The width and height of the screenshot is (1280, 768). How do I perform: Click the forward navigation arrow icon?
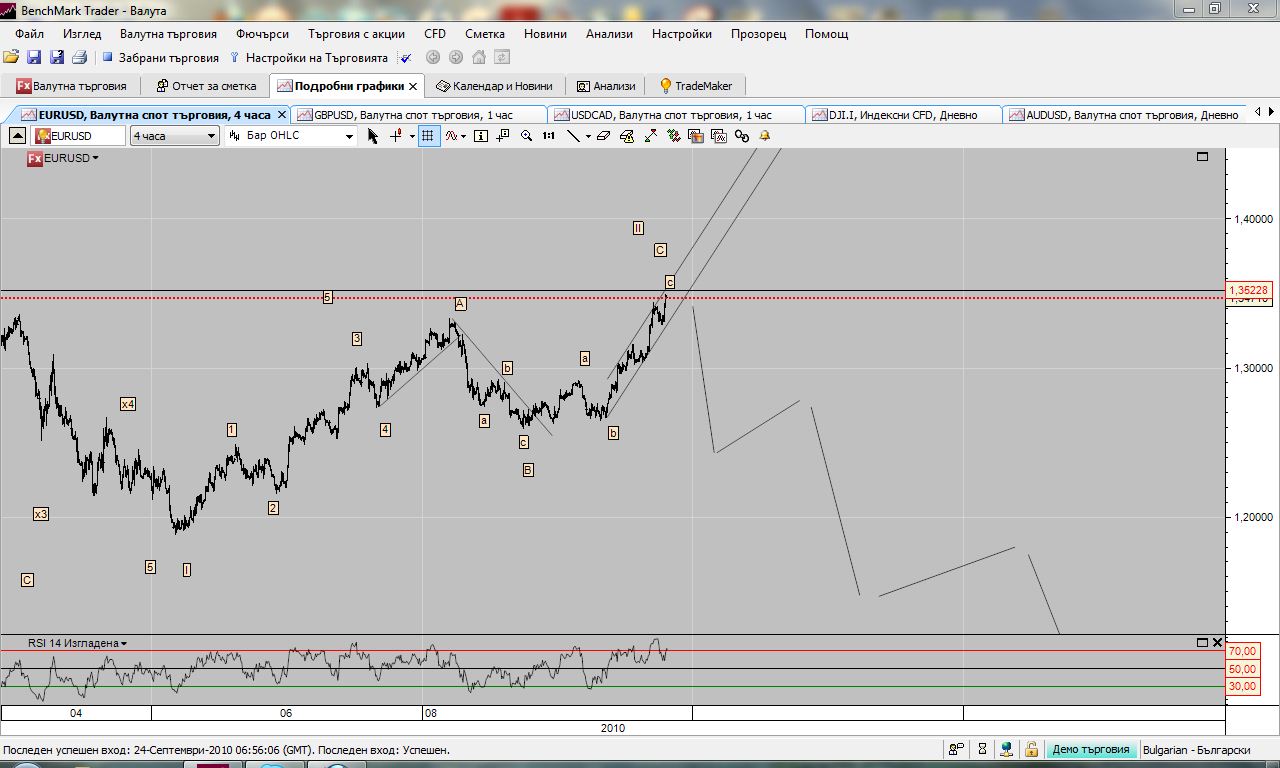pos(456,58)
